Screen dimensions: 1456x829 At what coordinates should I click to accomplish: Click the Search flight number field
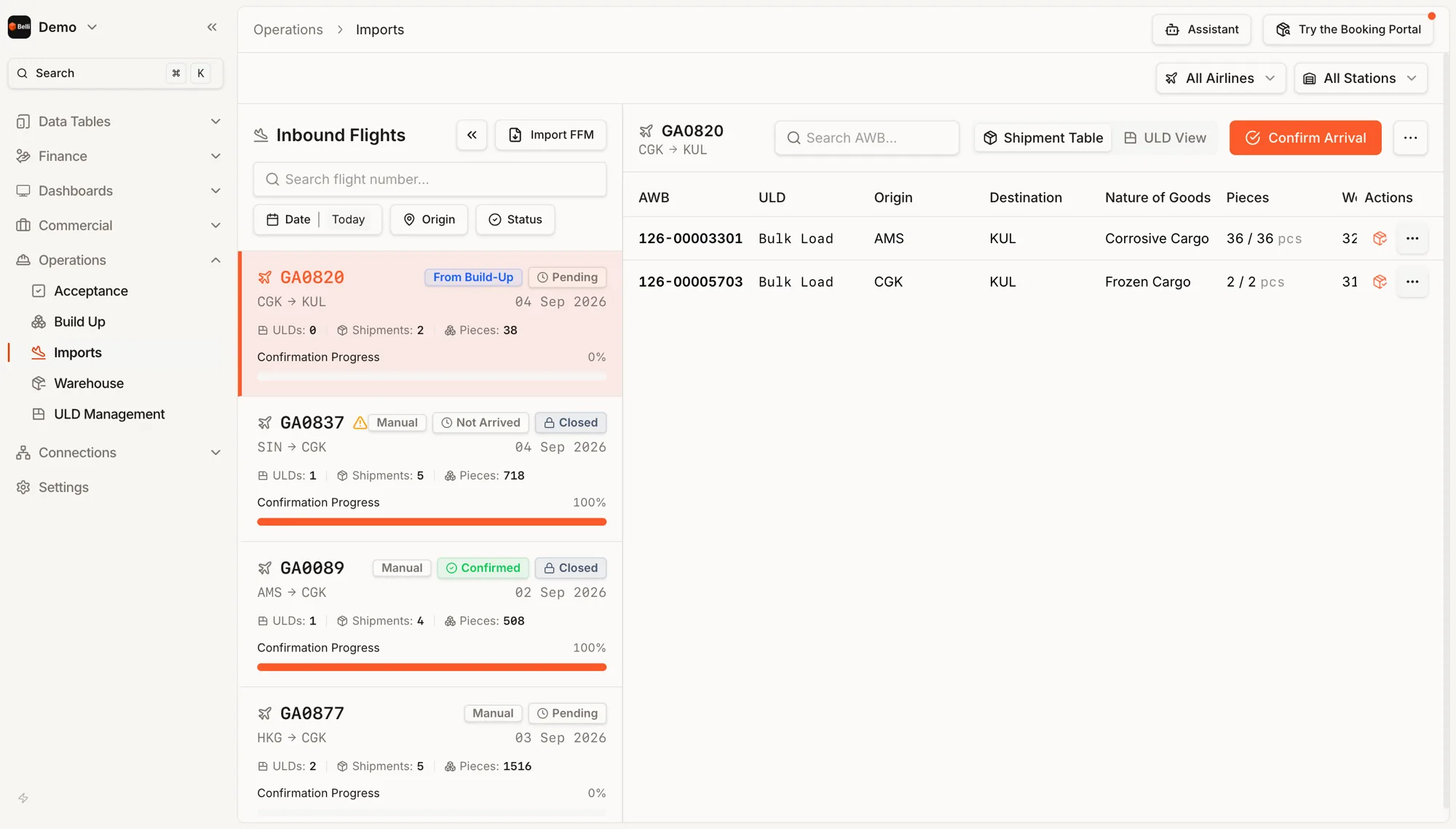click(430, 179)
